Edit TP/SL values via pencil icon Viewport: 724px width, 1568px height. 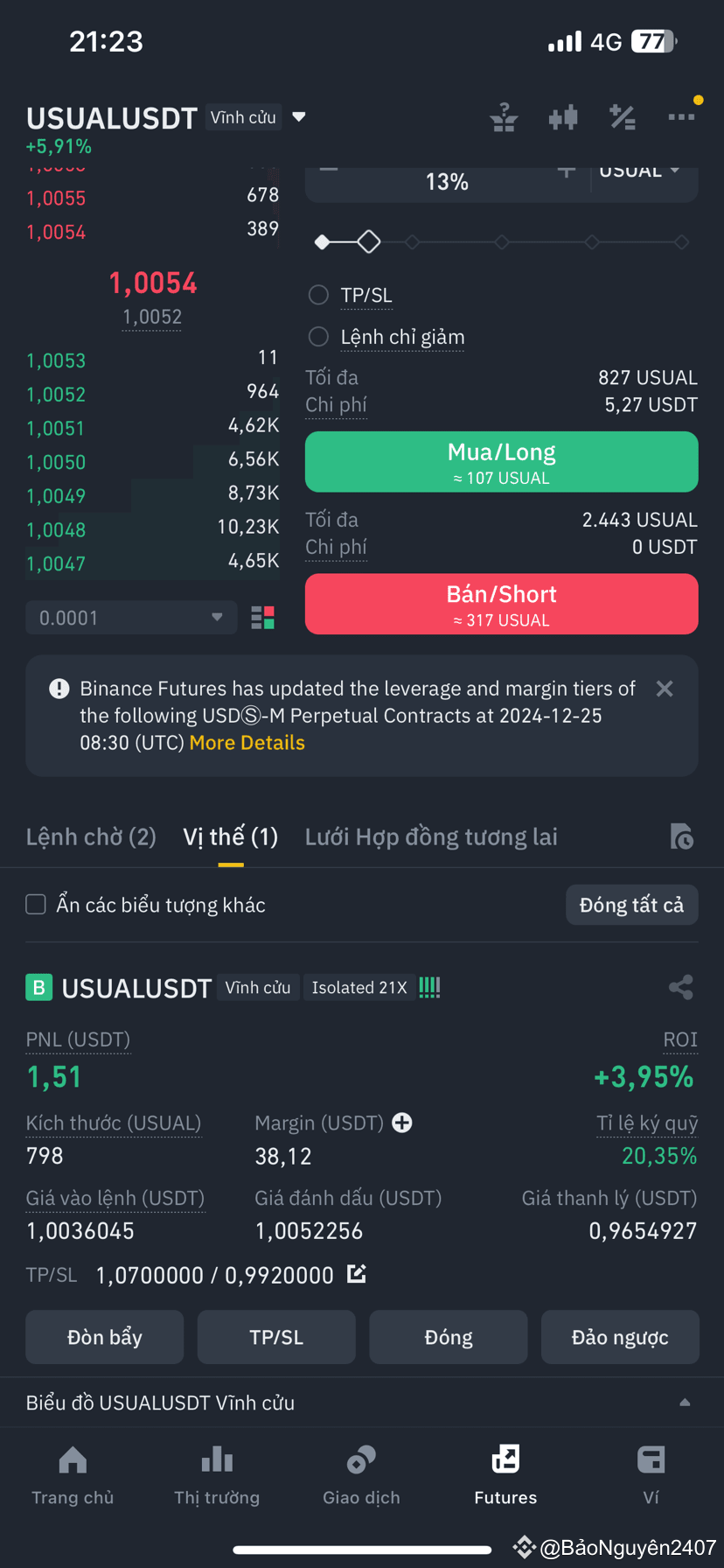(356, 1275)
